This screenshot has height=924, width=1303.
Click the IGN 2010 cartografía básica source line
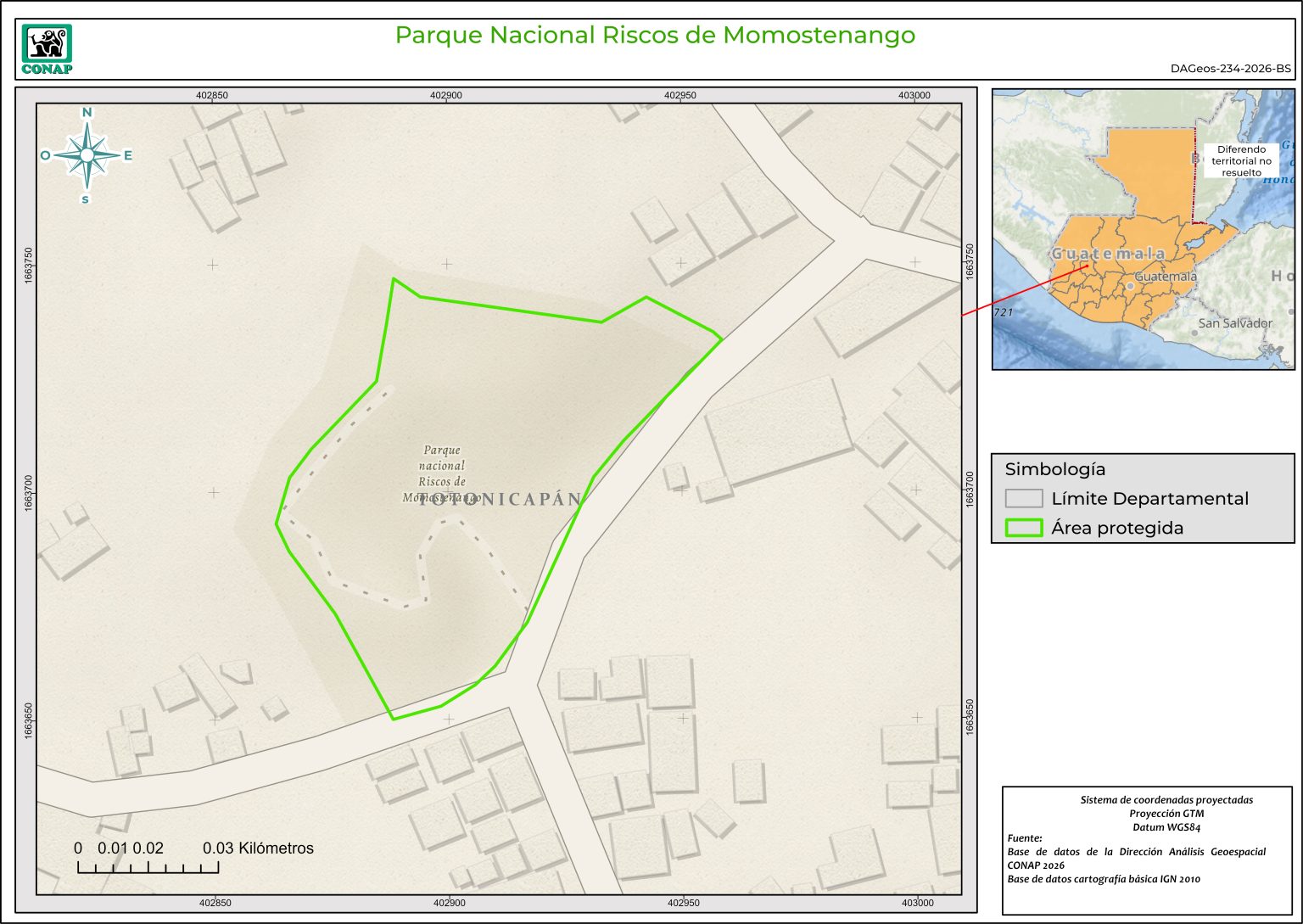pos(1104,879)
